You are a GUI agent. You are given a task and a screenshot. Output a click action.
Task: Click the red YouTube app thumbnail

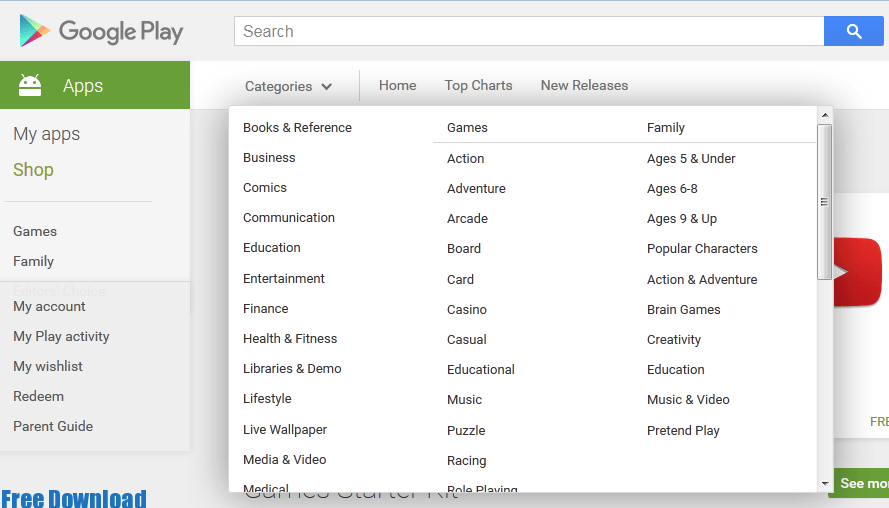pyautogui.click(x=858, y=272)
